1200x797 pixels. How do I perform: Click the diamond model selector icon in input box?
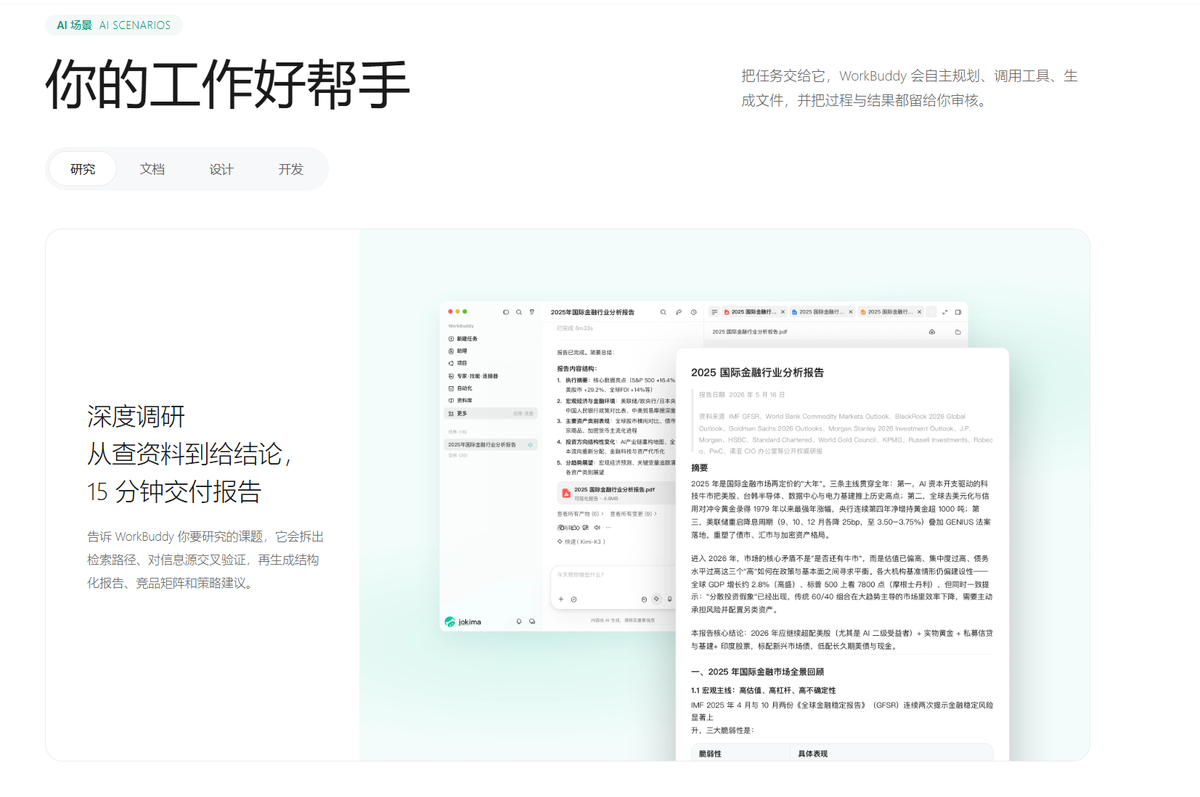click(656, 598)
